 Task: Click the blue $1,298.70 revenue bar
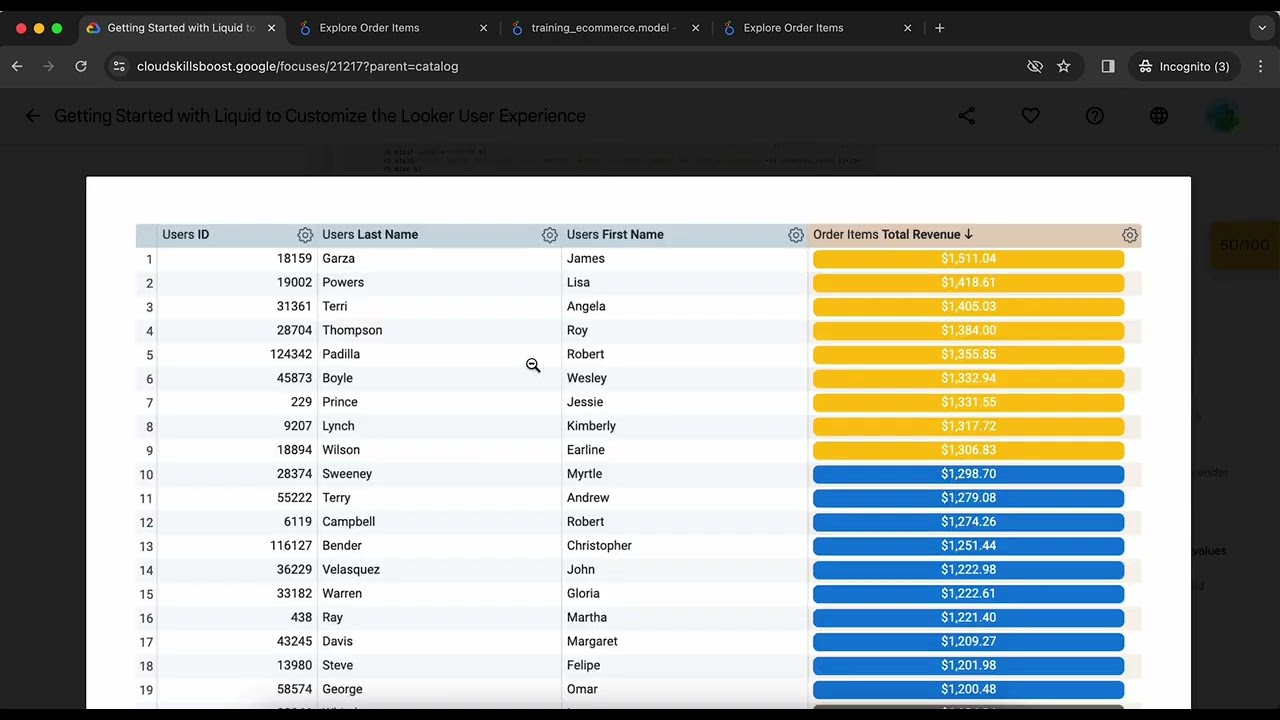(x=968, y=474)
